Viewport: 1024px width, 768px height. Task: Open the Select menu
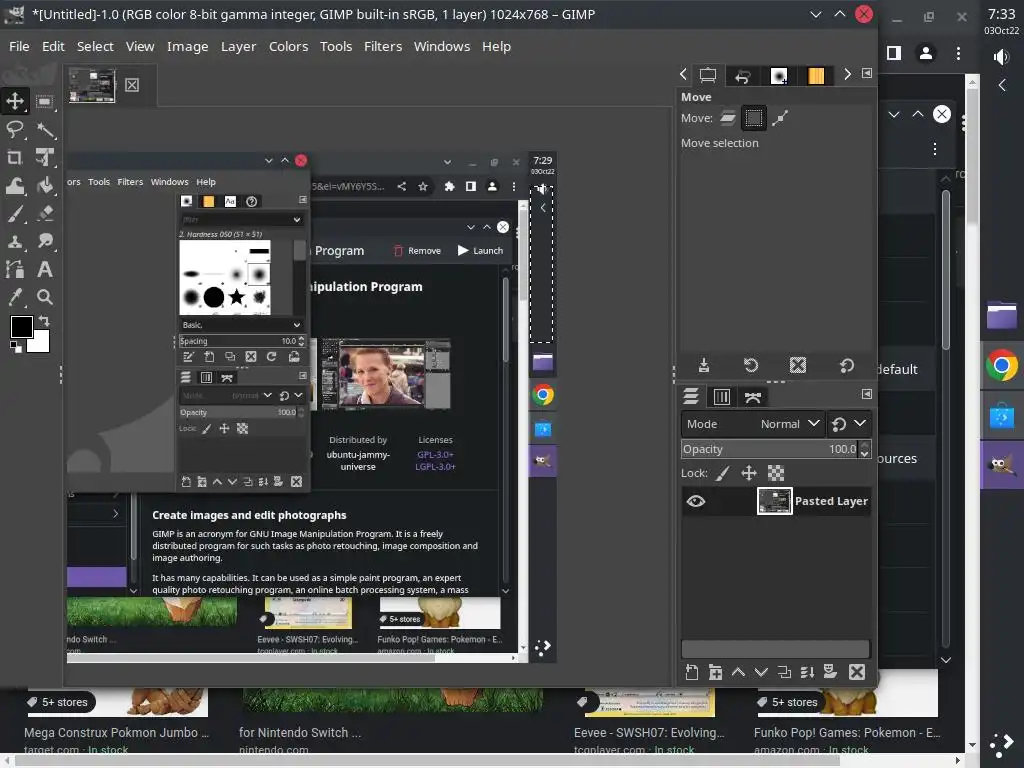click(95, 46)
